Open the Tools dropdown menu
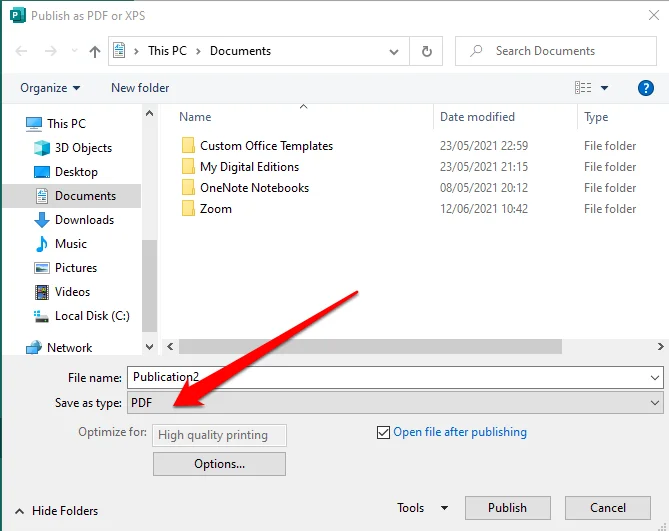Image resolution: width=669 pixels, height=531 pixels. point(422,508)
